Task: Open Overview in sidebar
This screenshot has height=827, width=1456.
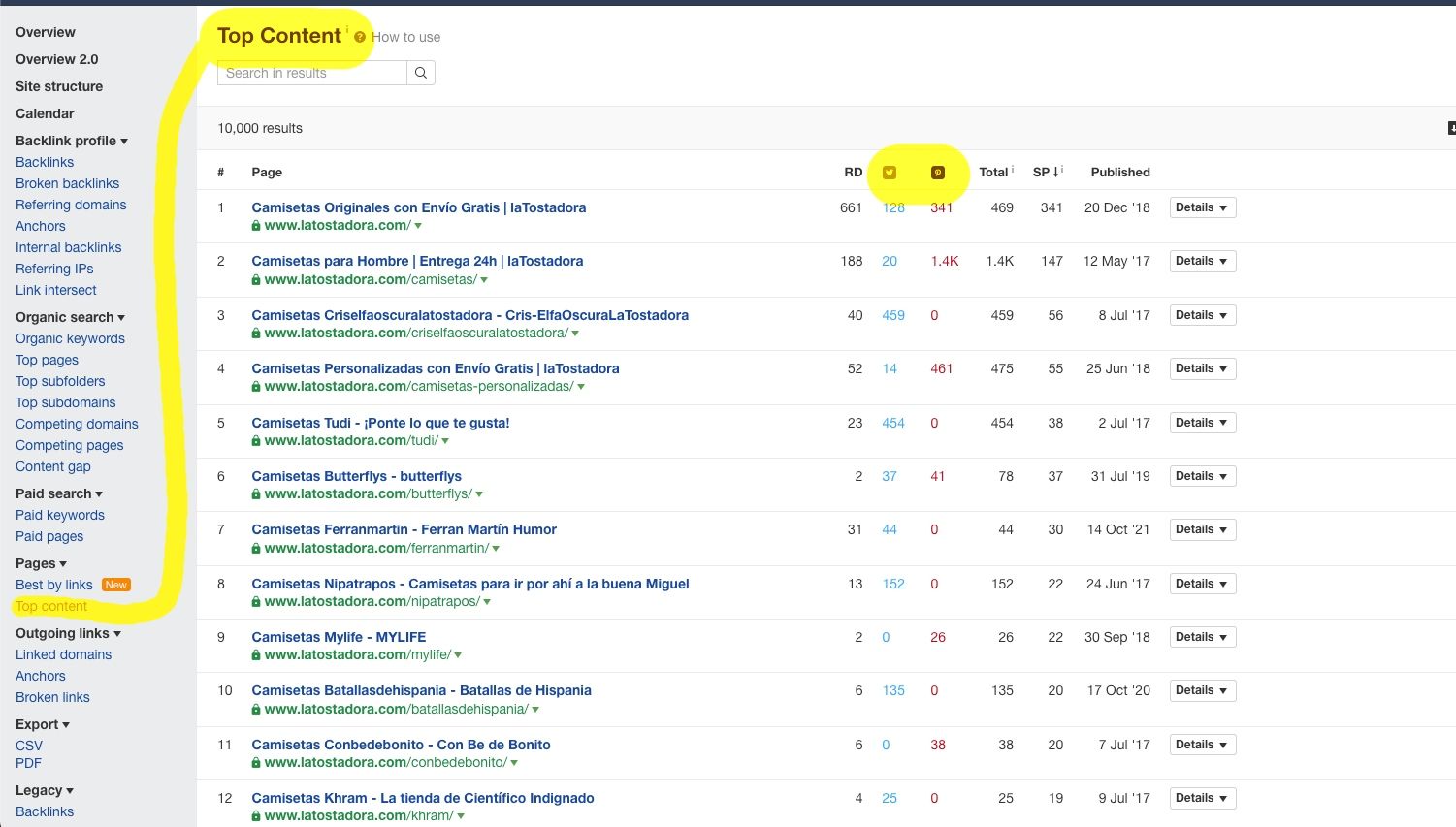Action: [x=46, y=32]
